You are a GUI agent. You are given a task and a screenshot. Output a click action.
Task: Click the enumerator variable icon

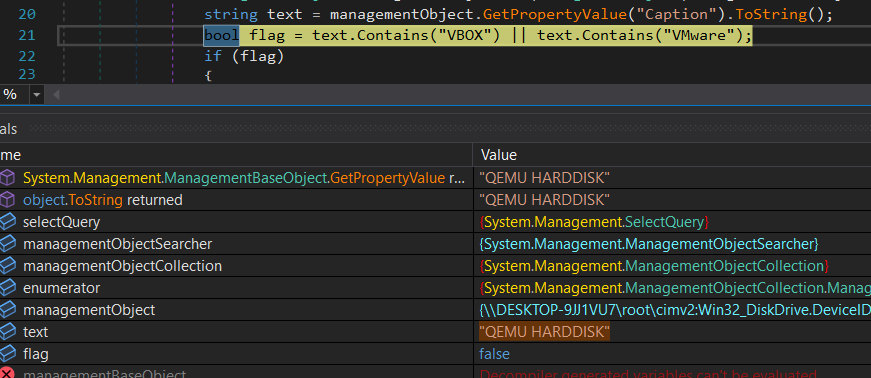7,288
